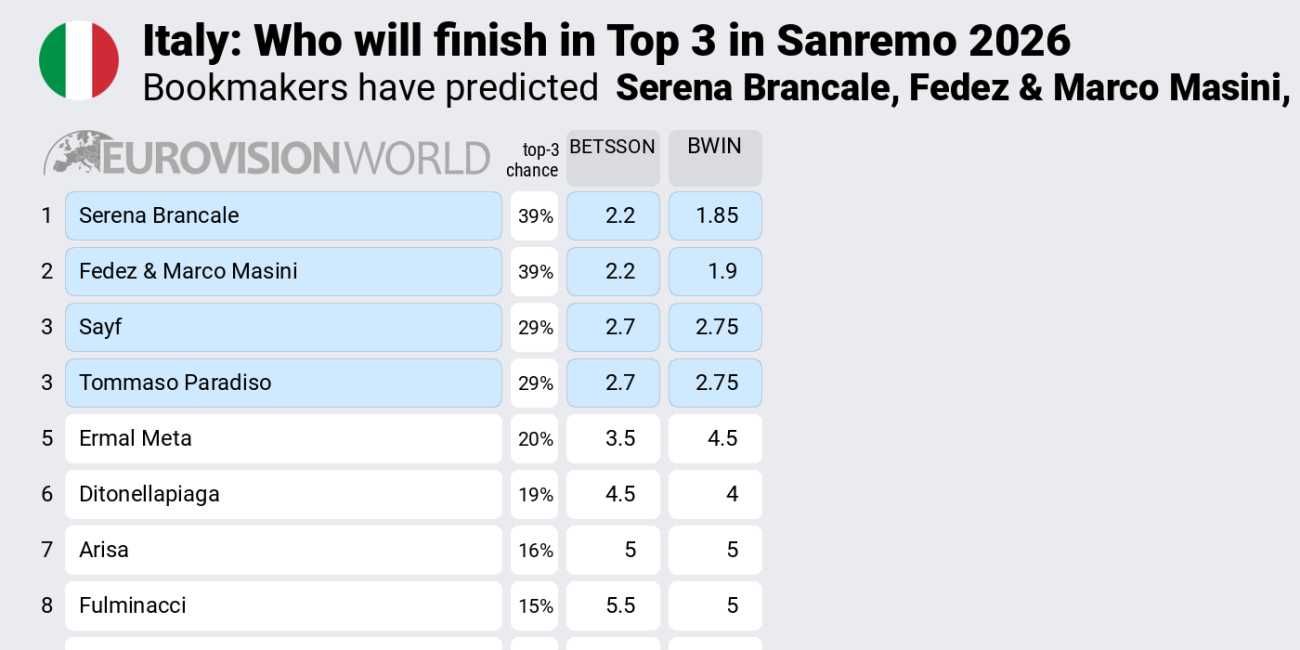Image resolution: width=1300 pixels, height=650 pixels.
Task: Click the Eurovisionworld logo
Action: (x=267, y=157)
